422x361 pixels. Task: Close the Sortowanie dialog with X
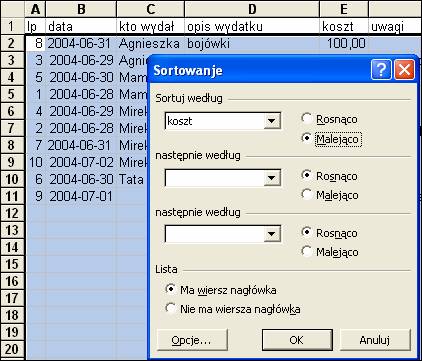tap(404, 69)
